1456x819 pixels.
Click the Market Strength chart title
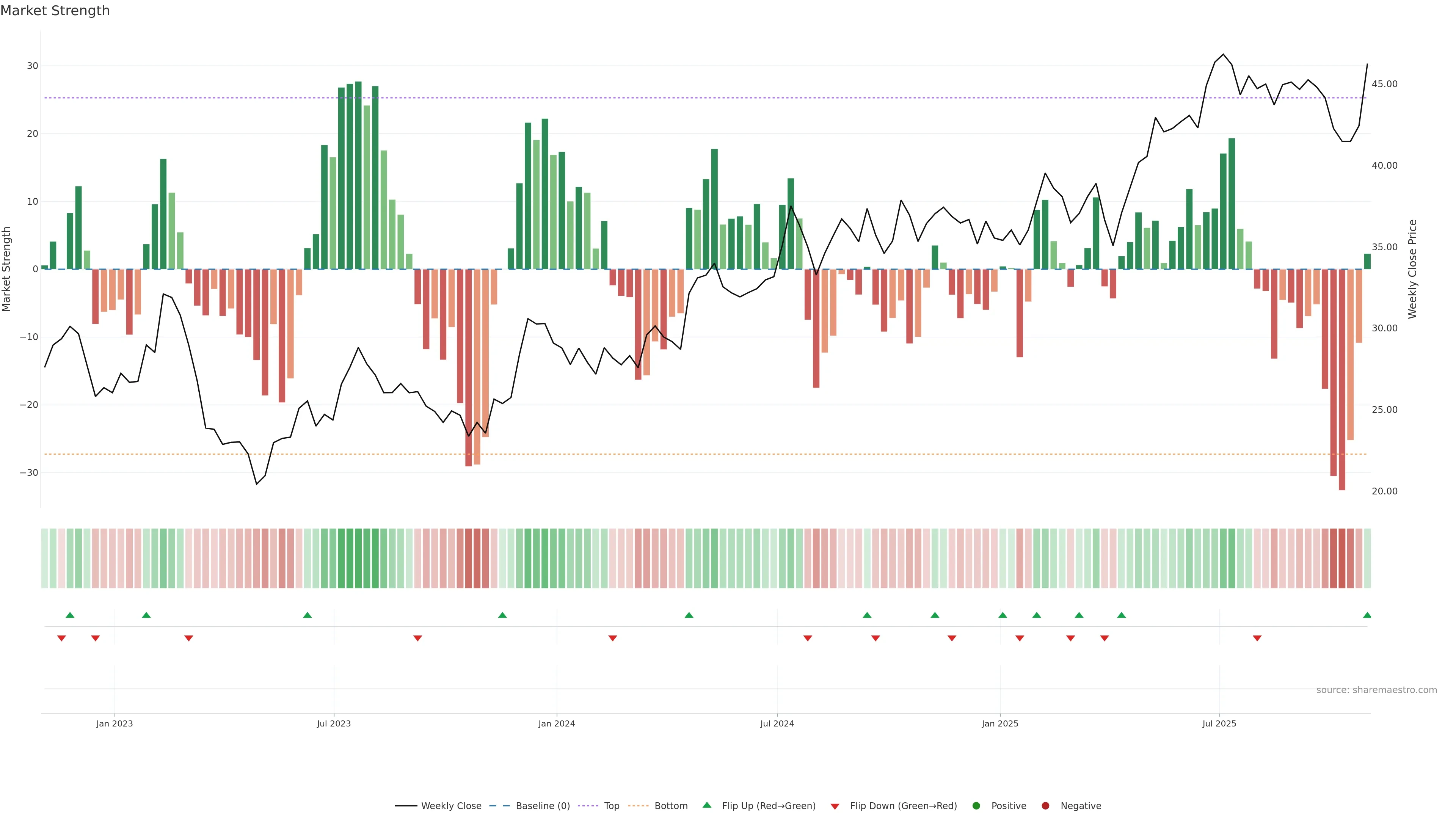coord(55,11)
